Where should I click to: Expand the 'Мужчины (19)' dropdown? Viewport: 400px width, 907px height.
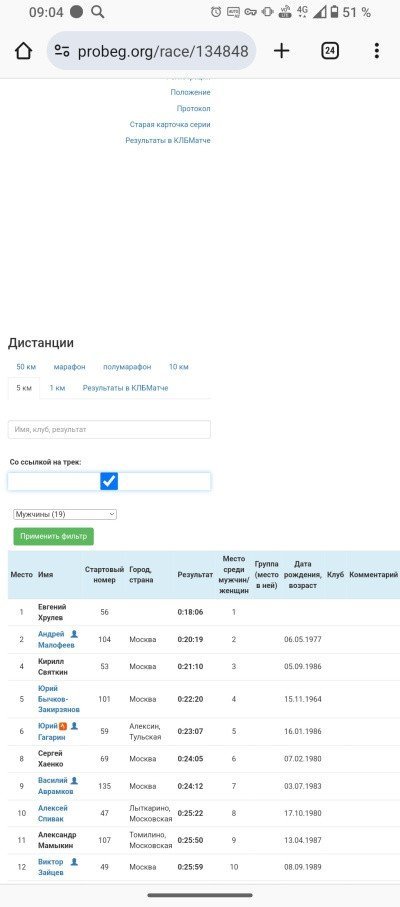click(x=65, y=514)
